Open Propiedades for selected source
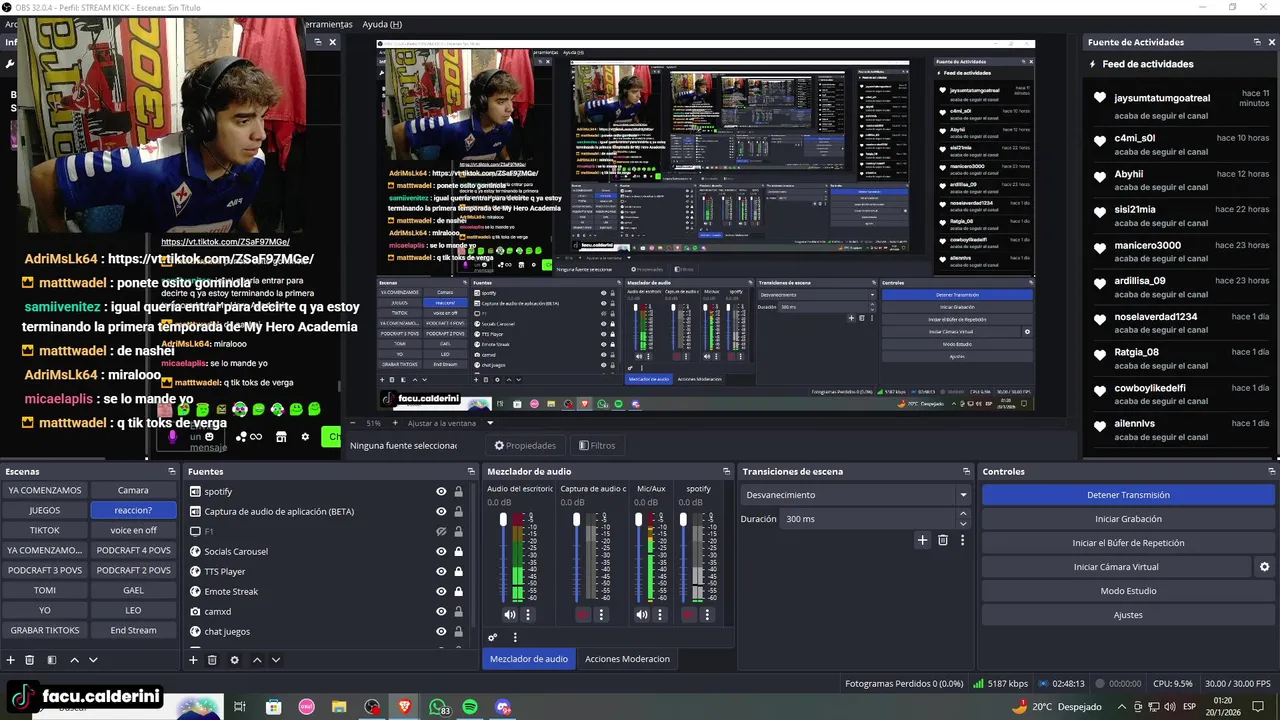1280x720 pixels. (525, 445)
